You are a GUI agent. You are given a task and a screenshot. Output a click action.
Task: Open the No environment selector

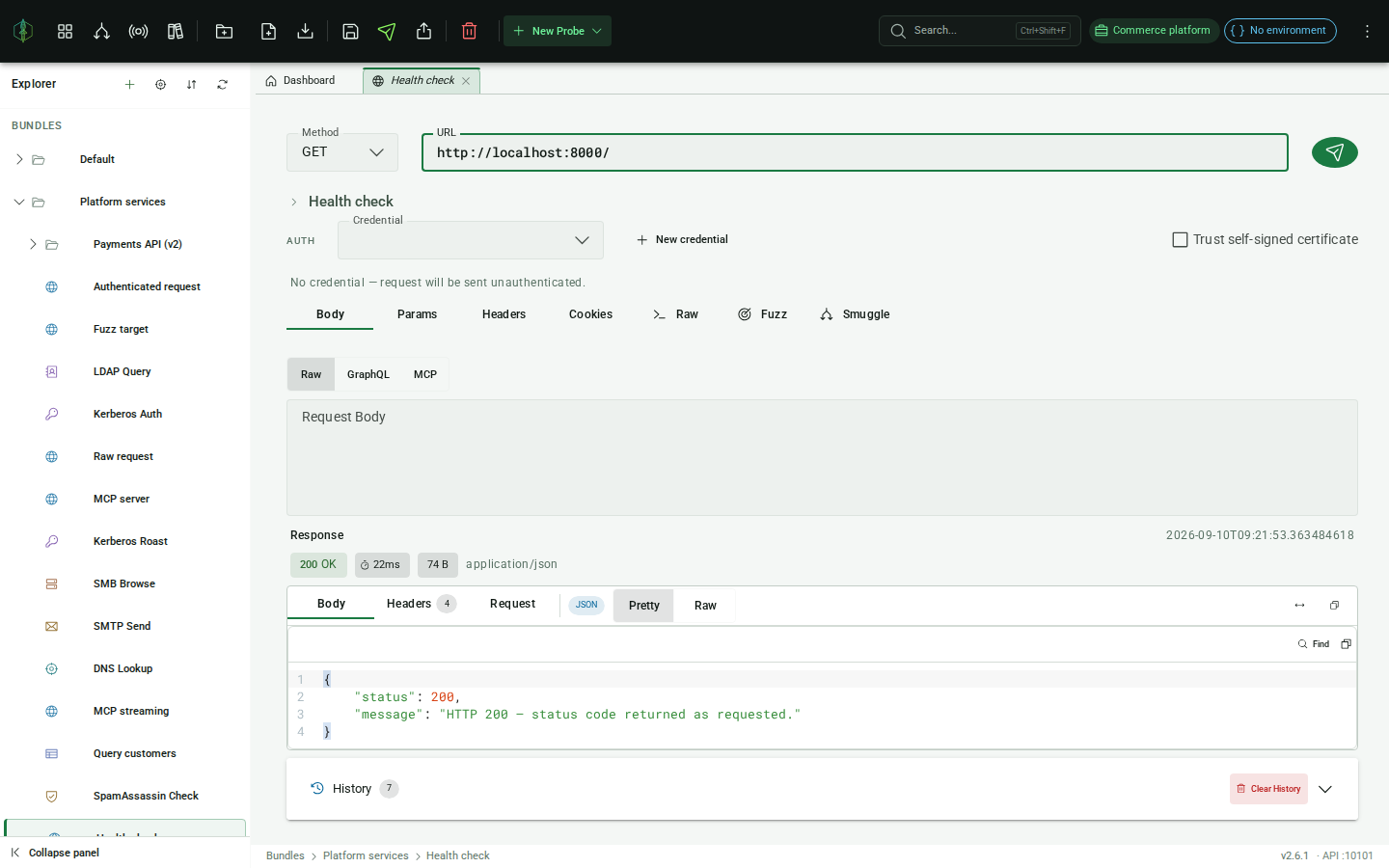(1280, 31)
